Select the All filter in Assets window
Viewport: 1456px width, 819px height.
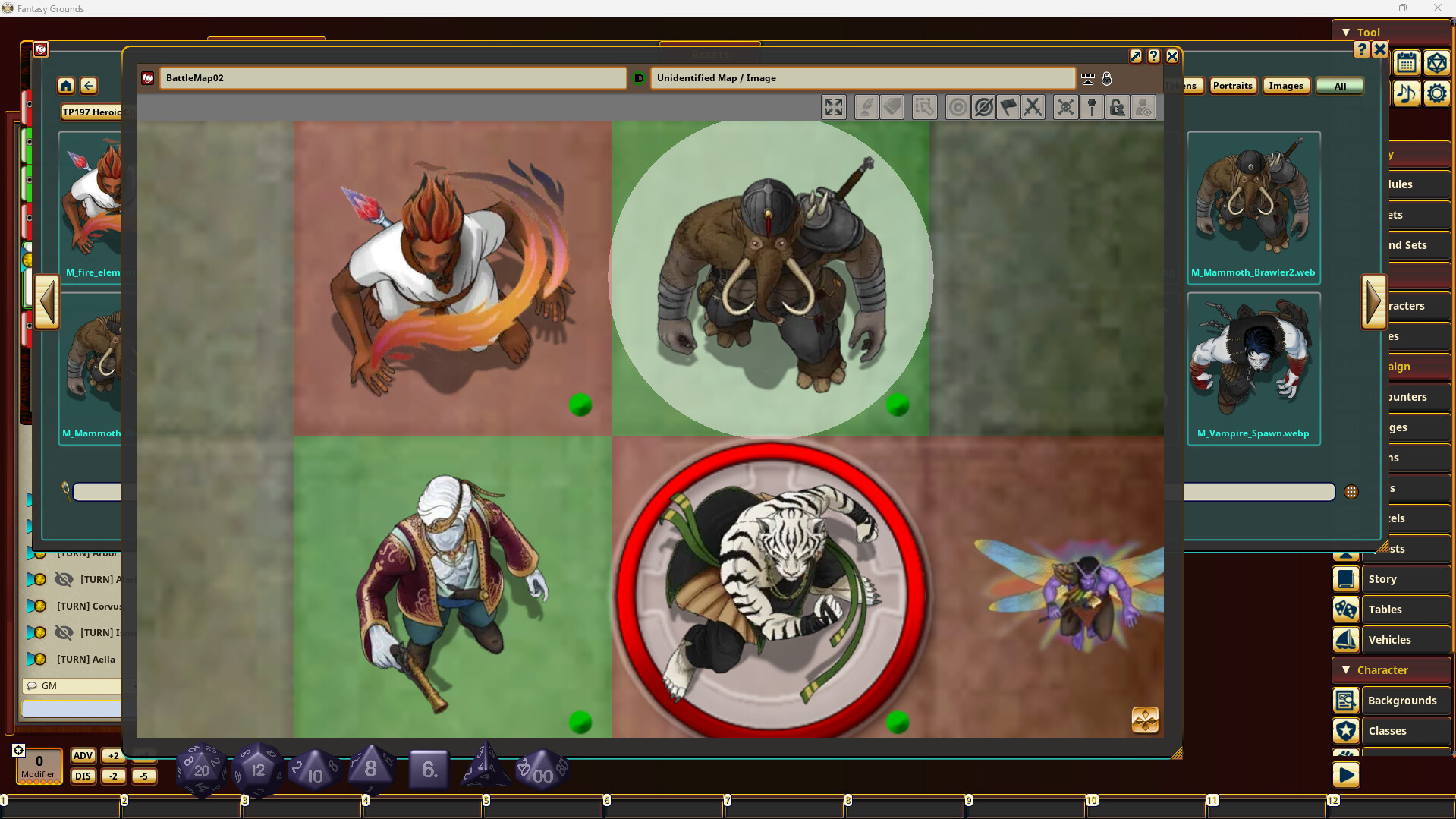pos(1340,86)
